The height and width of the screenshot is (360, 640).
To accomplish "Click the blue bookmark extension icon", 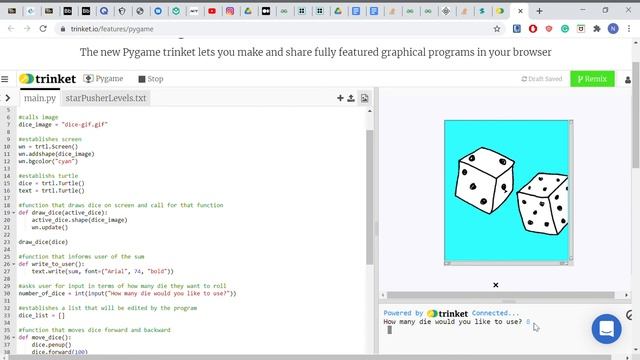I will click(517, 29).
